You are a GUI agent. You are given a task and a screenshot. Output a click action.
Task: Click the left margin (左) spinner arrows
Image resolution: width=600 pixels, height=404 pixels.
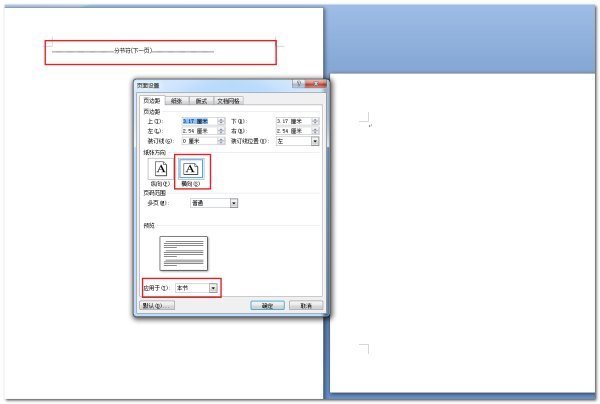click(x=220, y=130)
